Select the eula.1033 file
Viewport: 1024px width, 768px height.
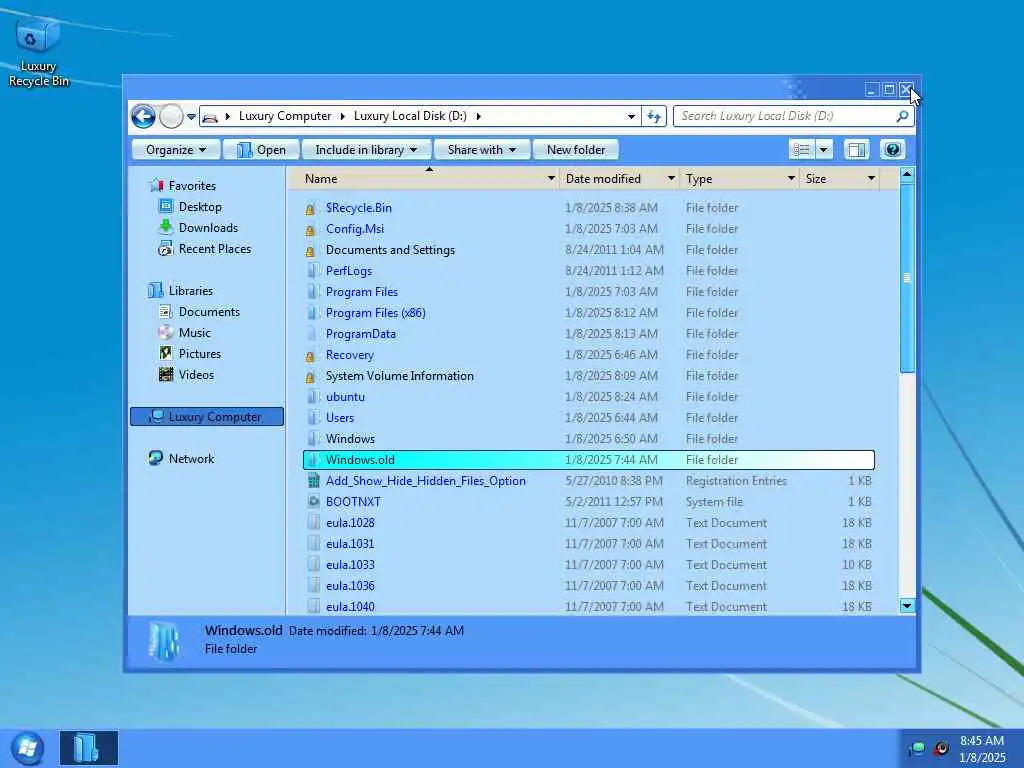pos(350,565)
